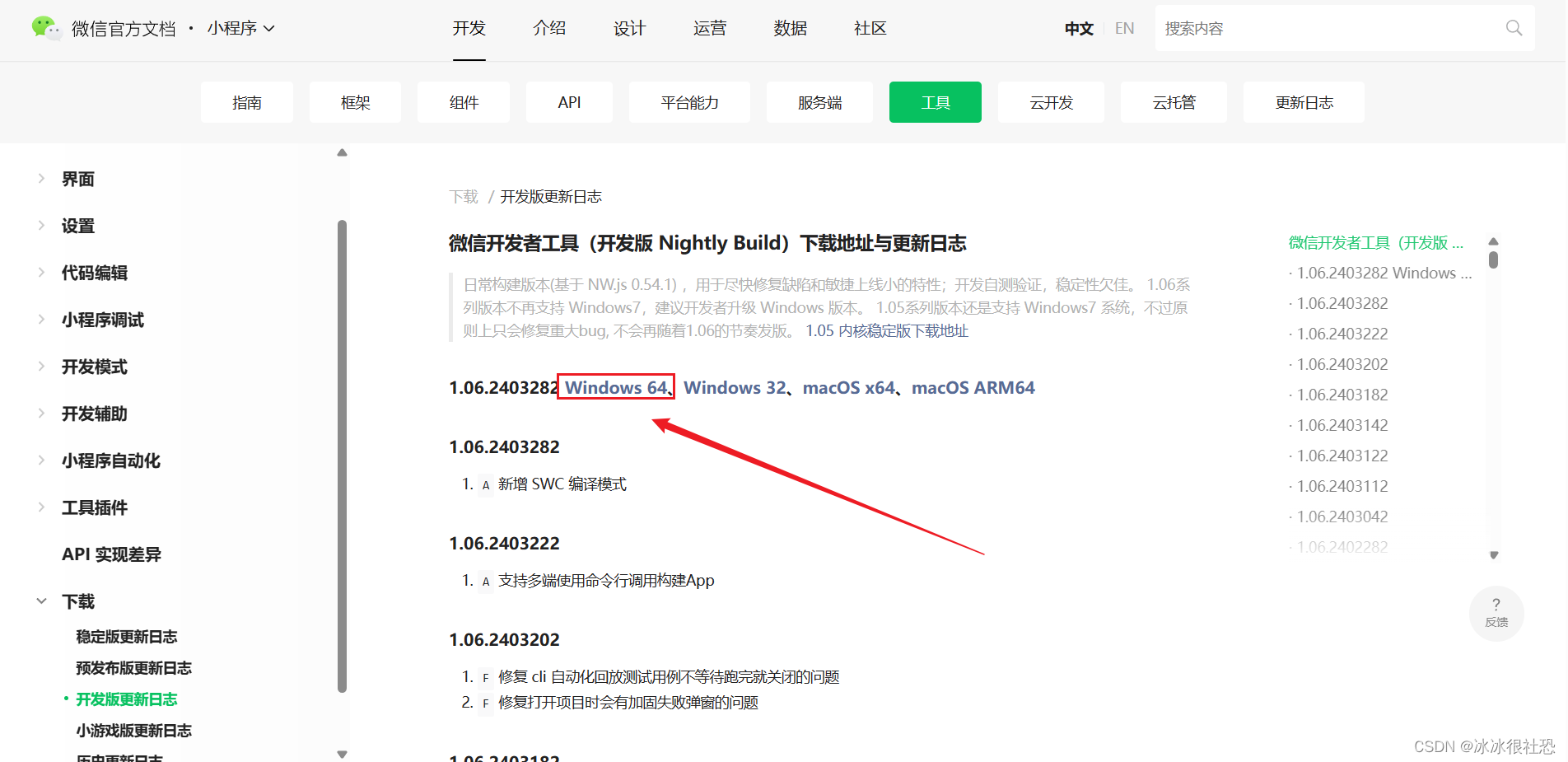Expand the 界面 sidebar section
1568x762 pixels.
[77, 179]
